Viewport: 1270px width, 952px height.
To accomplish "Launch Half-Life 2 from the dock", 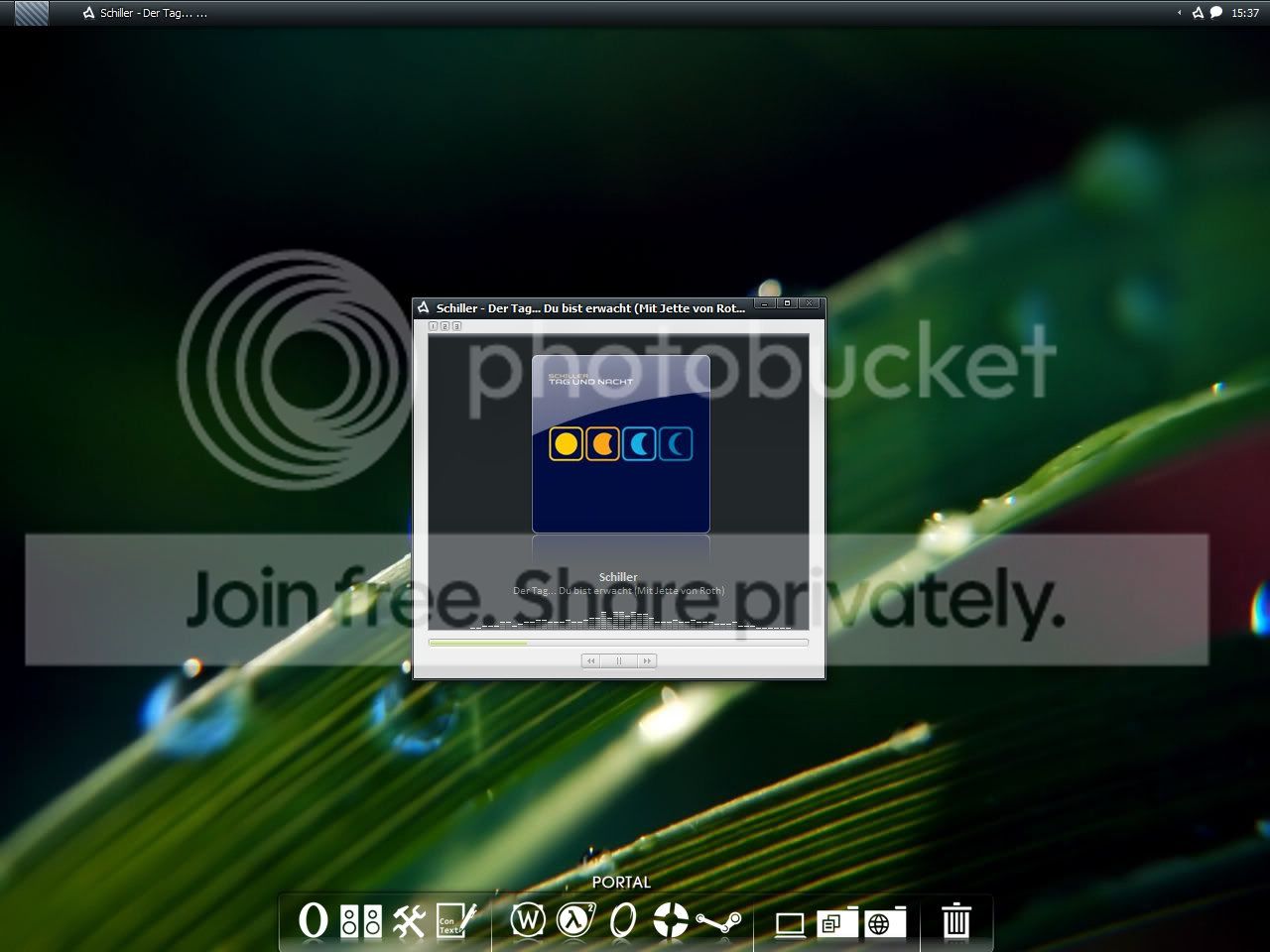I will click(575, 920).
